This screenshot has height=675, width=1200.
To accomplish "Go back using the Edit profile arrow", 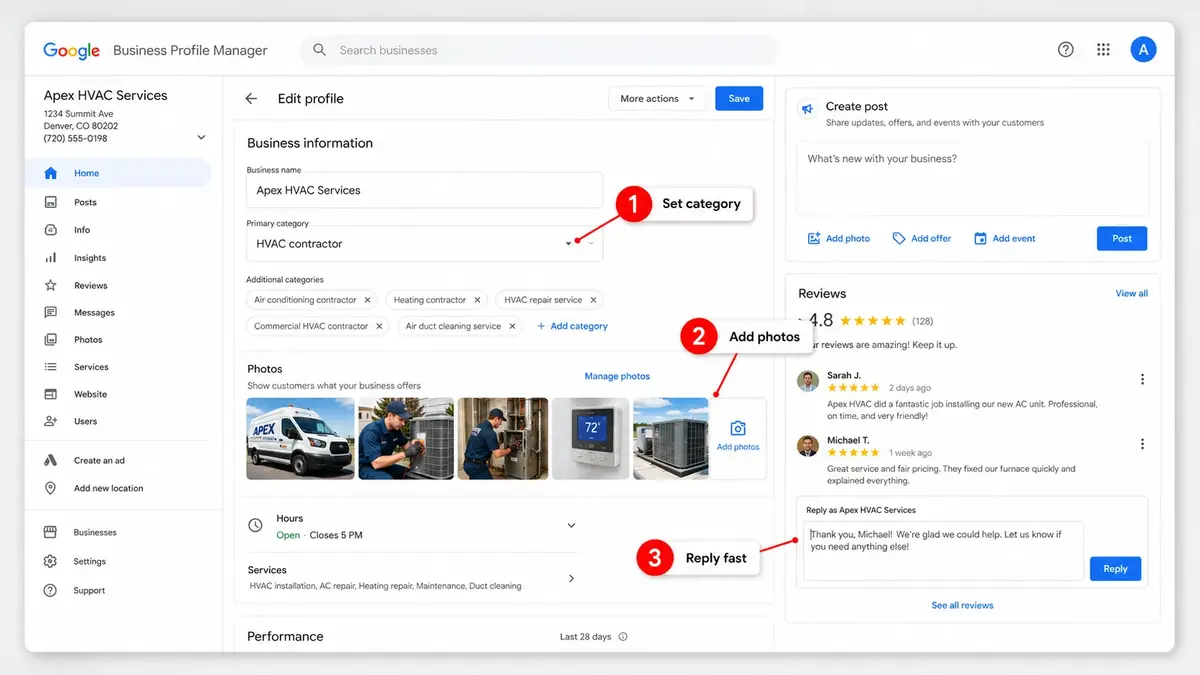I will [x=251, y=99].
